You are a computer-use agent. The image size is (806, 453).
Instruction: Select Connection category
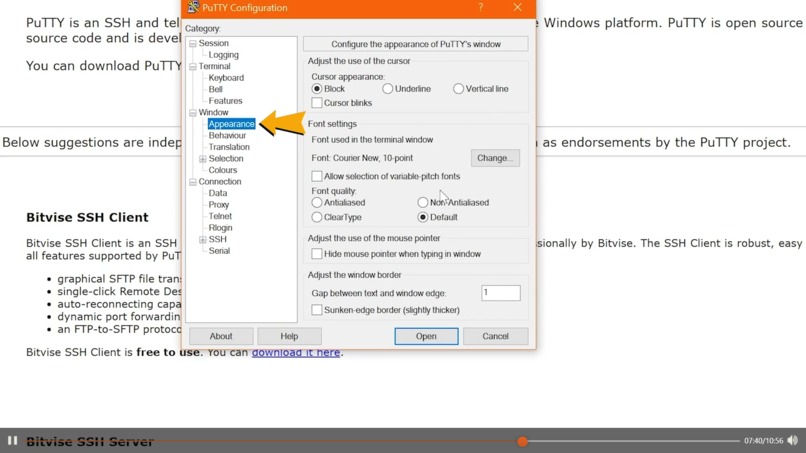click(219, 182)
